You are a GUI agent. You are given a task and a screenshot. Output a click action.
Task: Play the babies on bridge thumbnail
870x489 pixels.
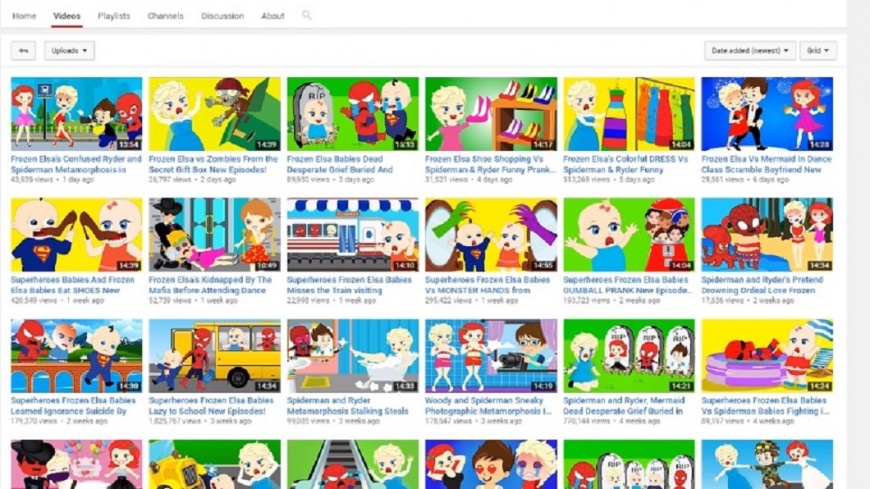[x=77, y=355]
